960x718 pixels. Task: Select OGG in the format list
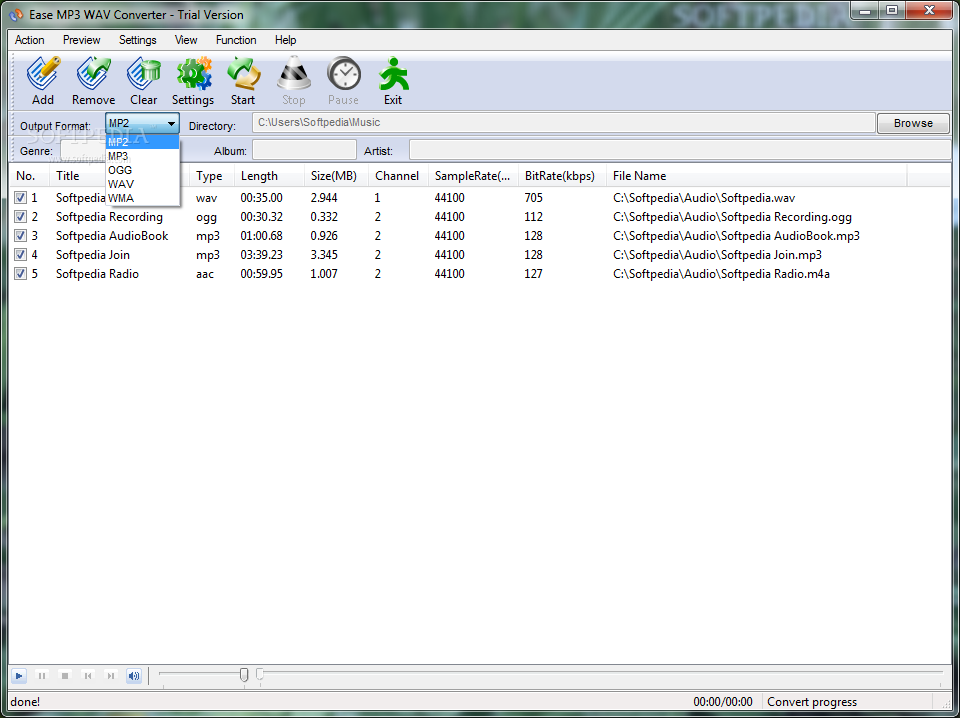tap(143, 170)
